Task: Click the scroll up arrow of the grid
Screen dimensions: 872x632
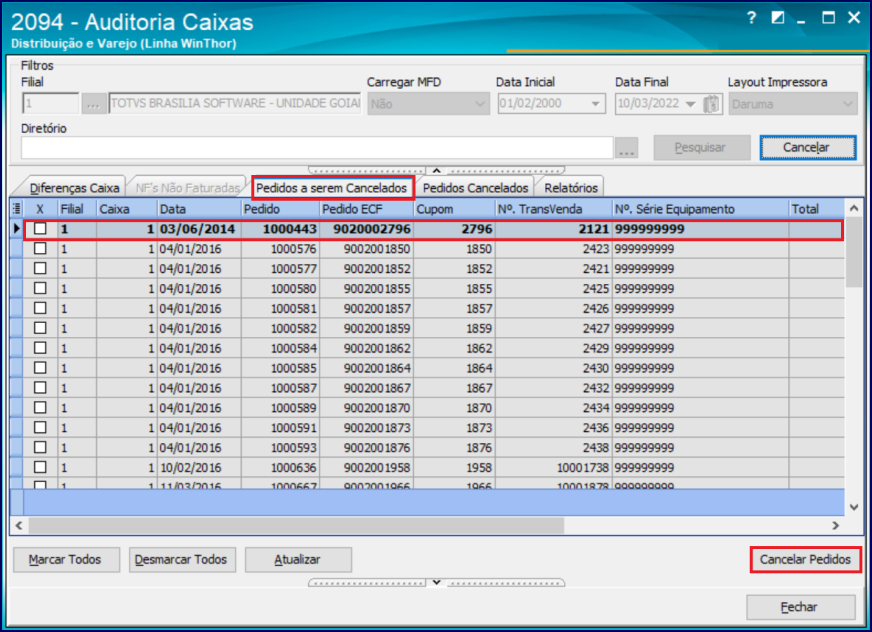Action: (x=854, y=208)
